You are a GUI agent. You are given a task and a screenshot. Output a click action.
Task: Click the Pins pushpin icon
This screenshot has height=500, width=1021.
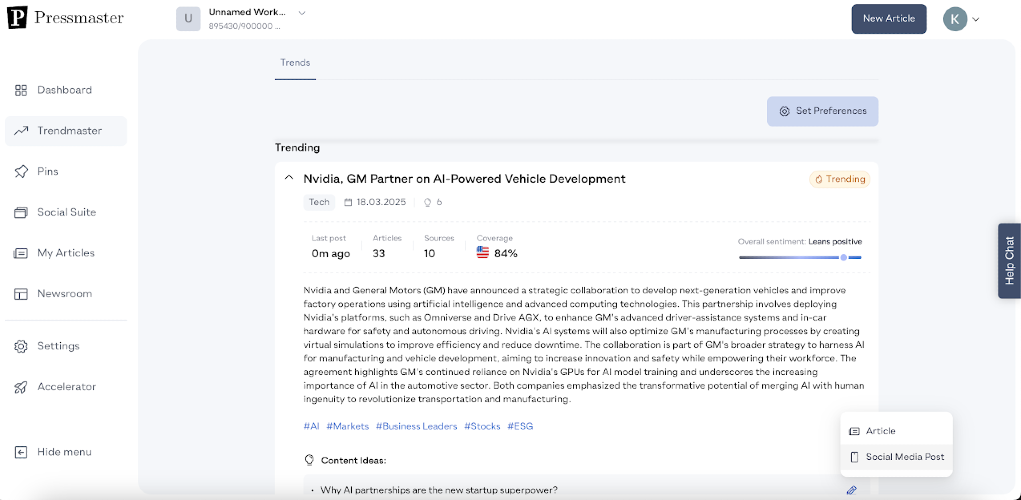(x=21, y=171)
